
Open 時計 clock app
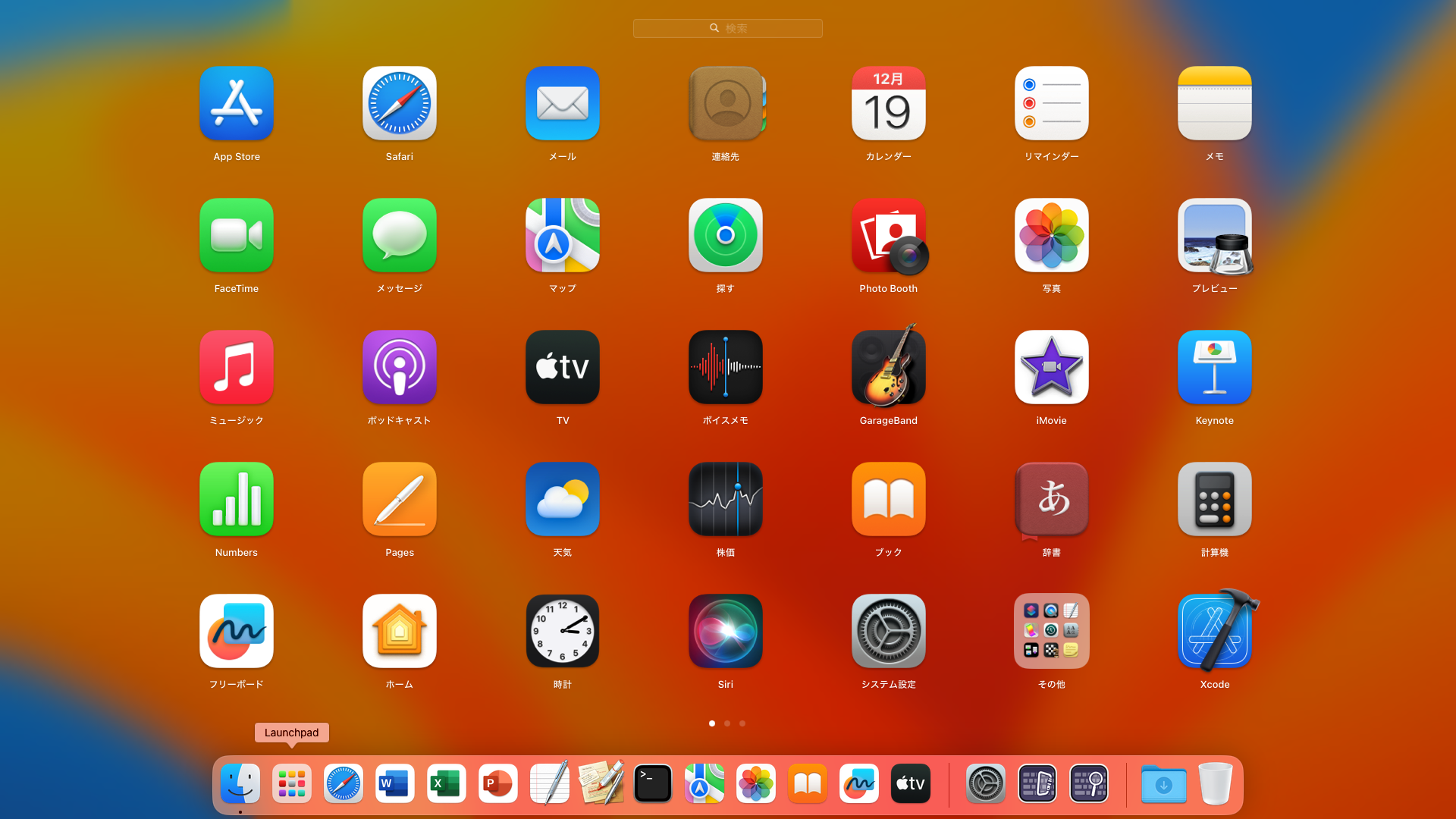coord(563,631)
